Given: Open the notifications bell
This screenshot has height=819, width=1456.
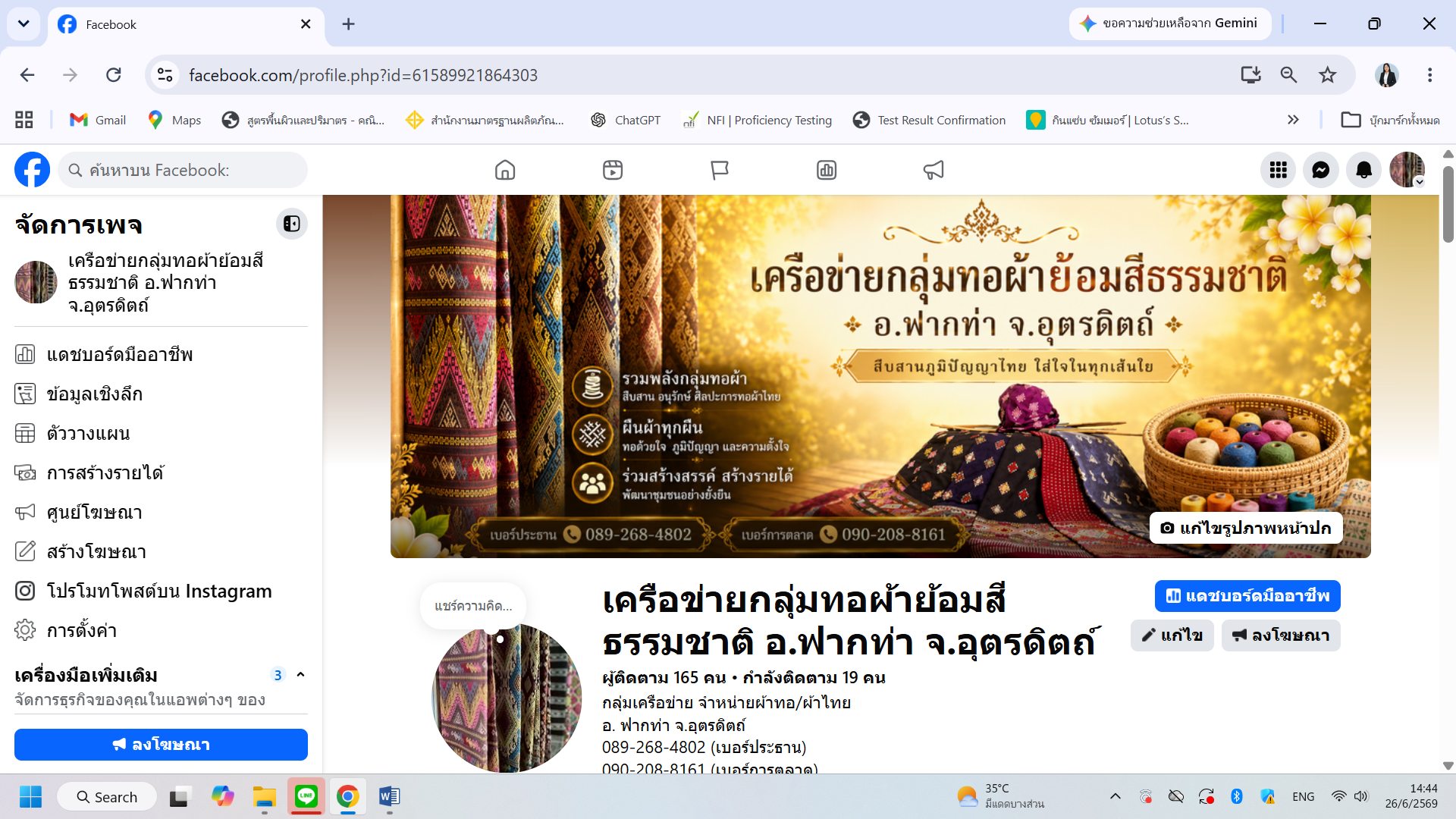Looking at the screenshot, I should 1363,170.
